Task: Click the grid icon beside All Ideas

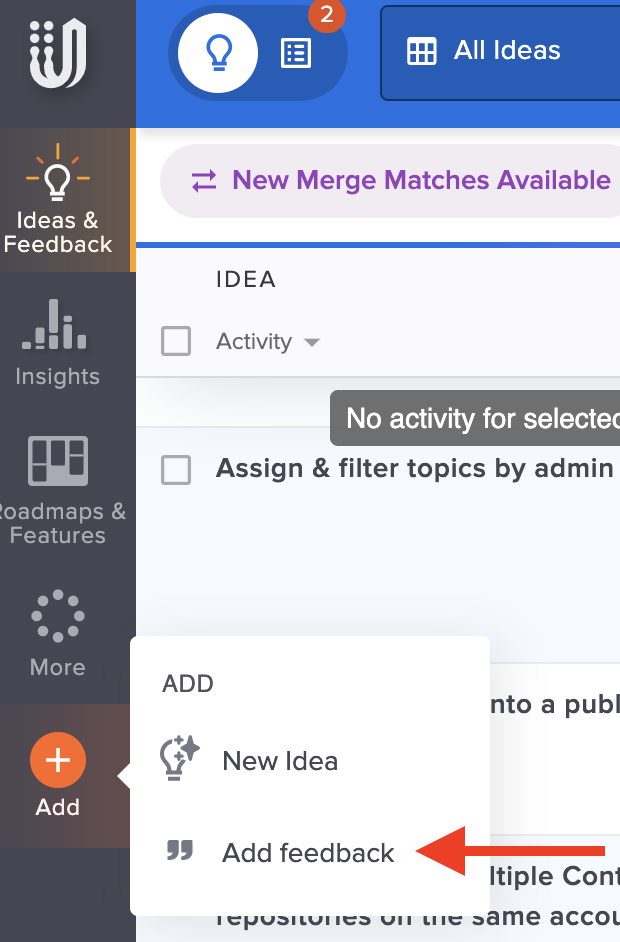Action: [x=422, y=51]
